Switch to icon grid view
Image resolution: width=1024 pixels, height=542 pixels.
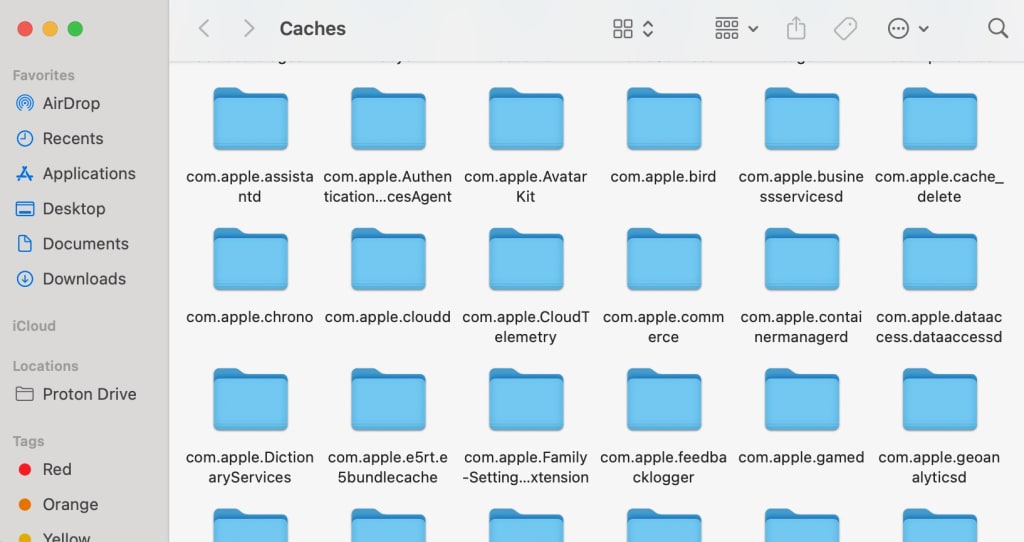(622, 29)
